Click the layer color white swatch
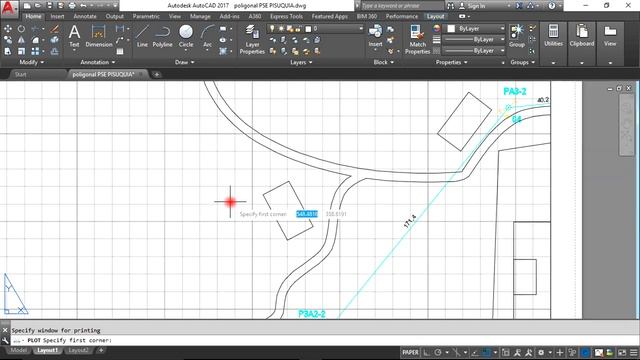The width and height of the screenshot is (640, 360). [x=308, y=29]
